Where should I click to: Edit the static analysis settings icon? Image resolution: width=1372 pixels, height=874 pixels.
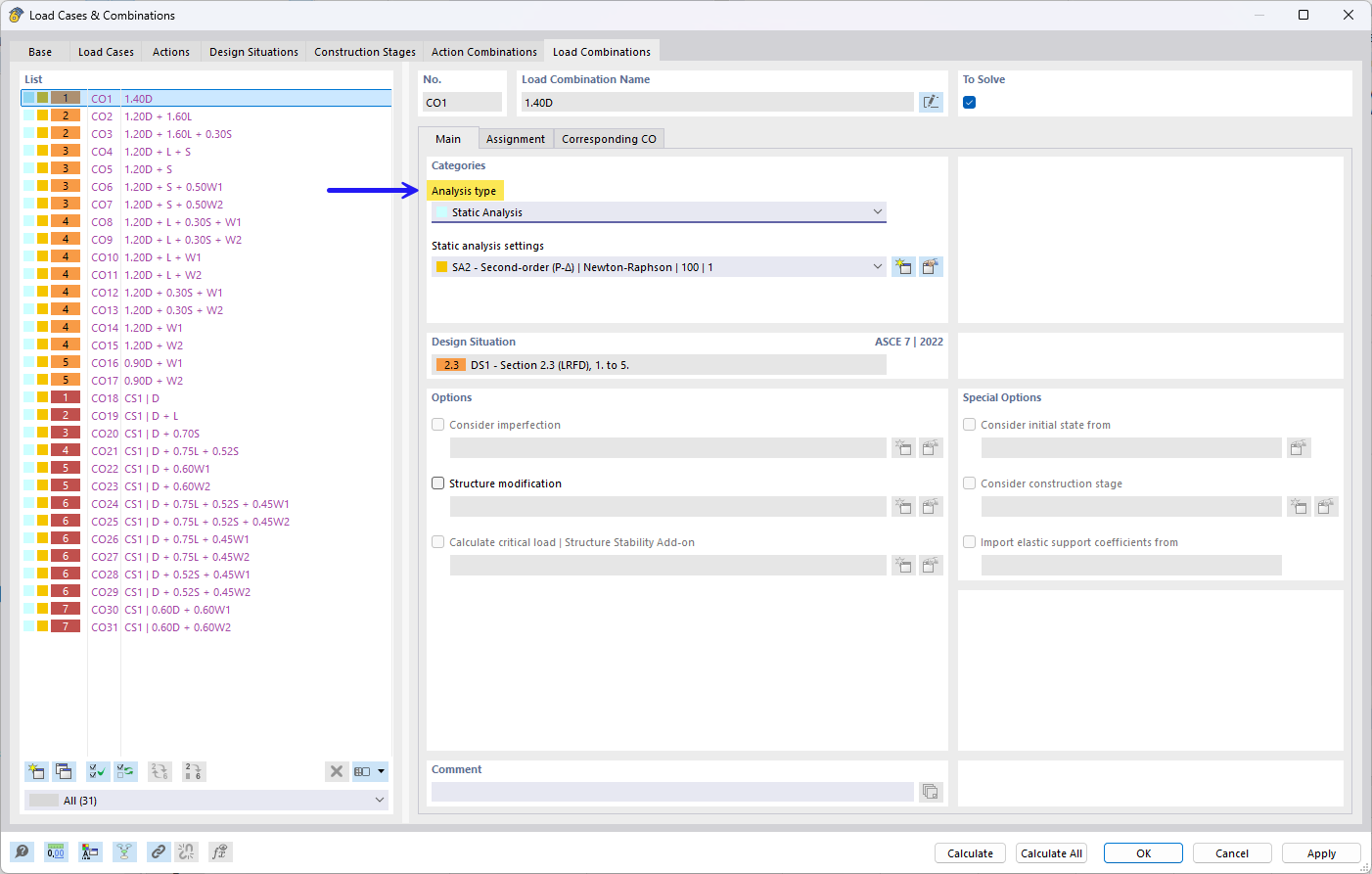tap(931, 267)
